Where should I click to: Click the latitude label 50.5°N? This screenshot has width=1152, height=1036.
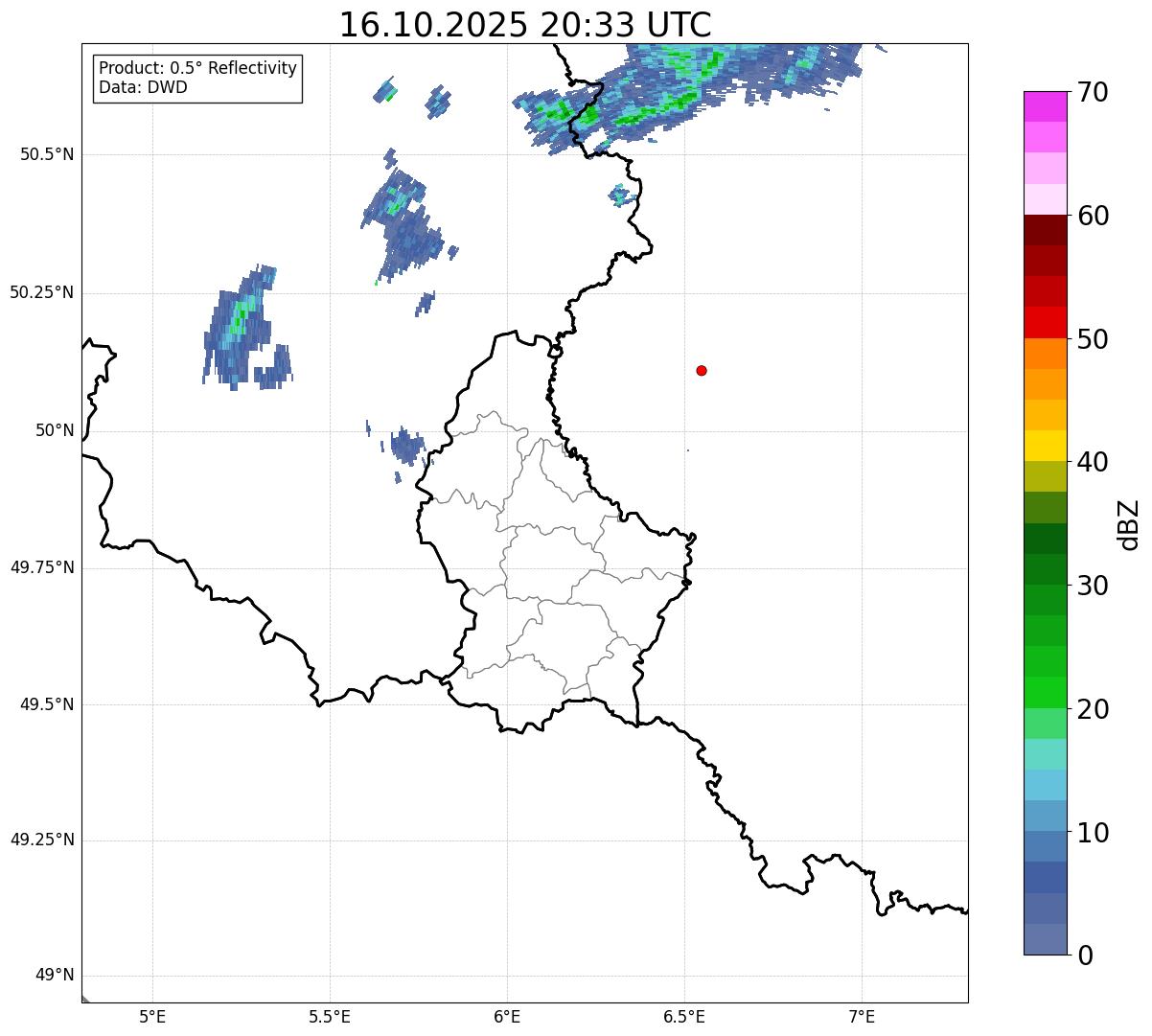click(47, 154)
